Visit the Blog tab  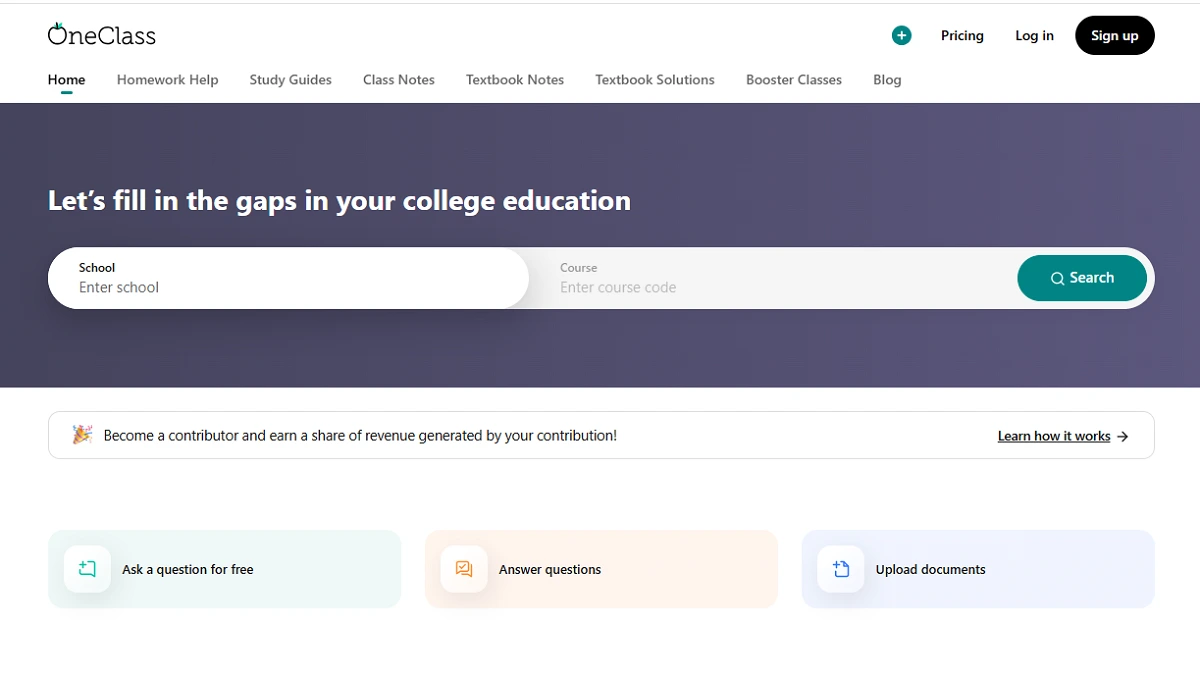[886, 80]
